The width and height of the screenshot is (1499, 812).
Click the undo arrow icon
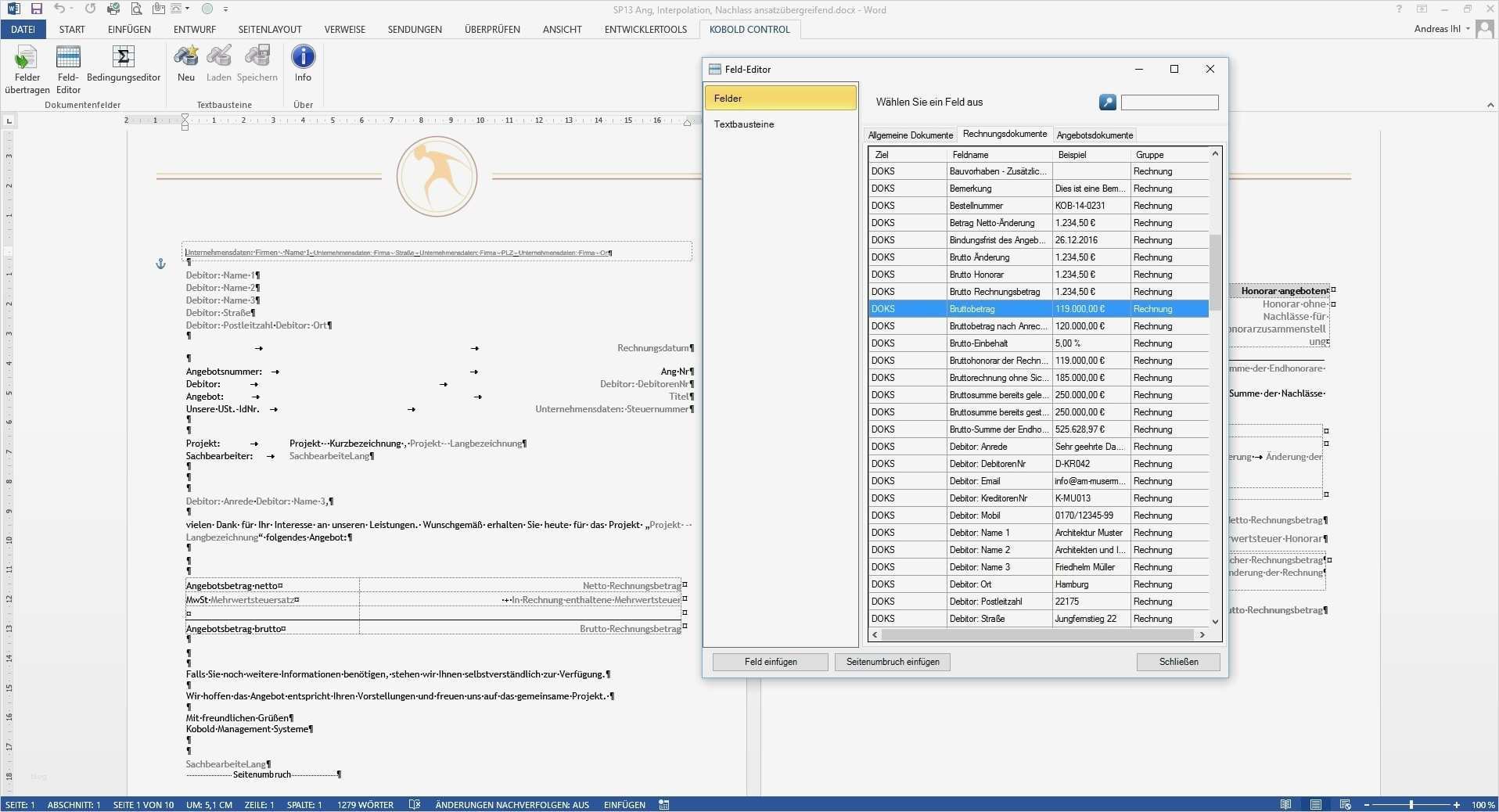point(59,9)
